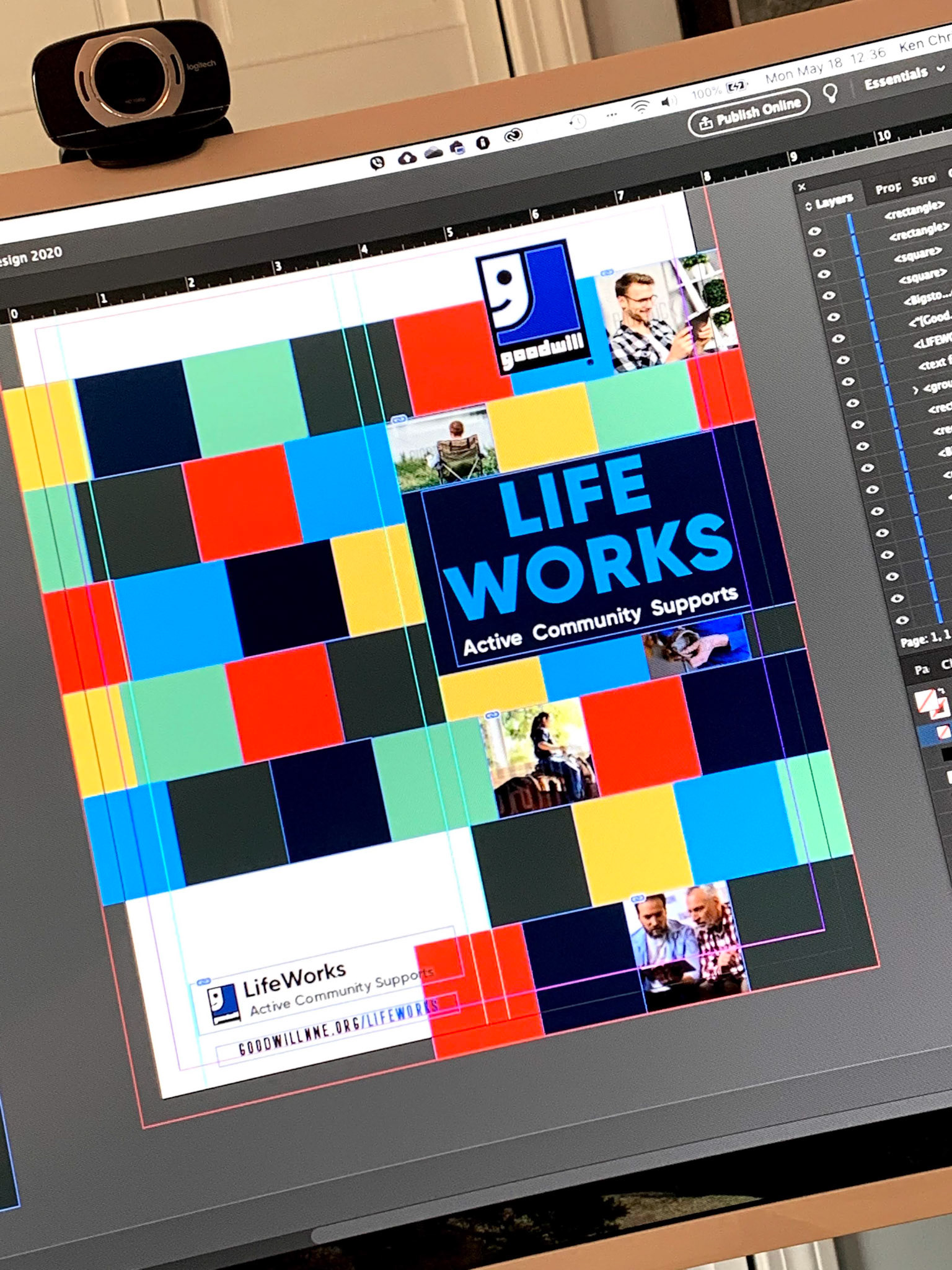952x1270 pixels.
Task: Open the Wi-Fi status menu
Action: 640,108
